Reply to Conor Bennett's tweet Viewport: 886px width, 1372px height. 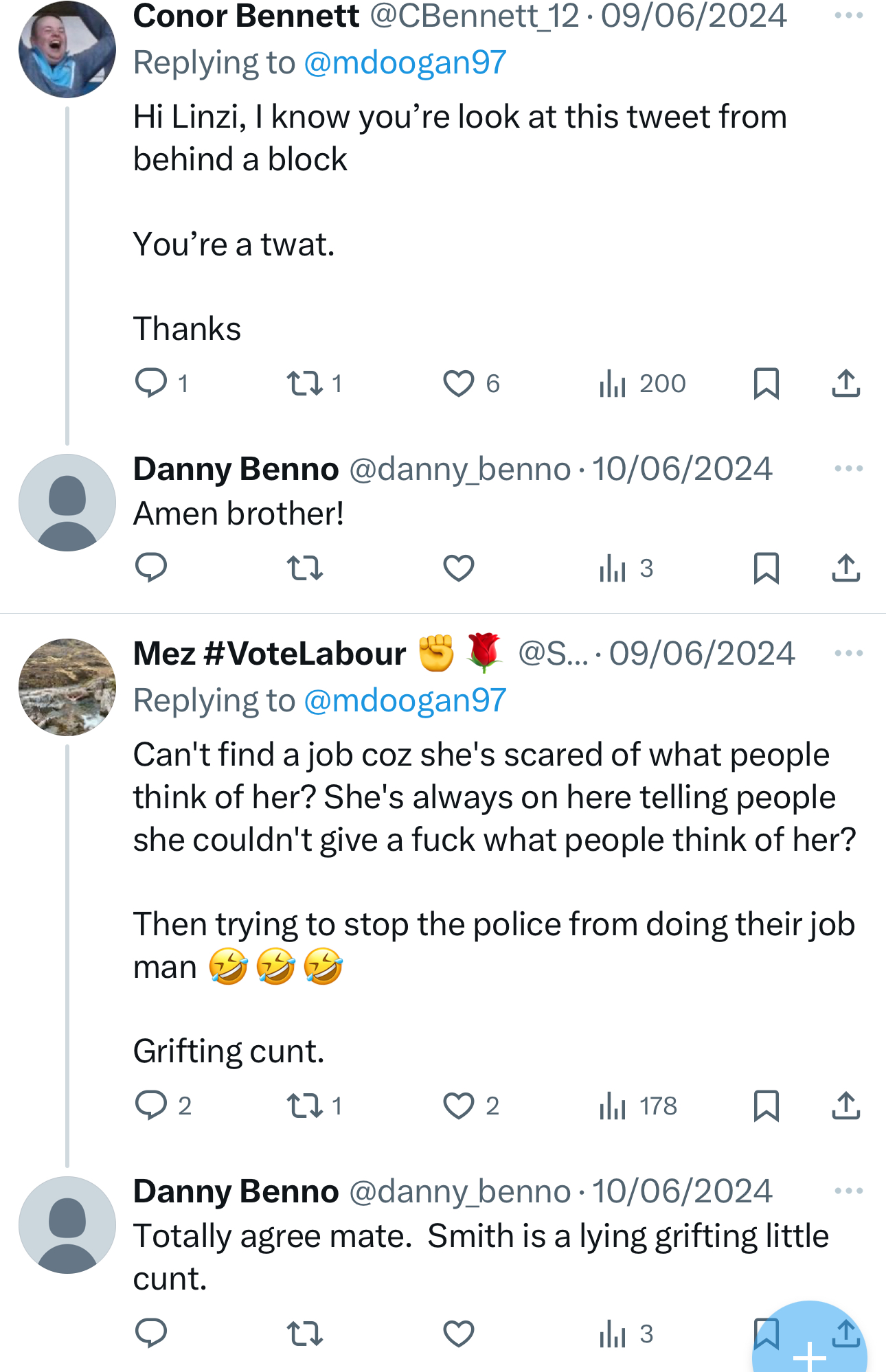[151, 383]
